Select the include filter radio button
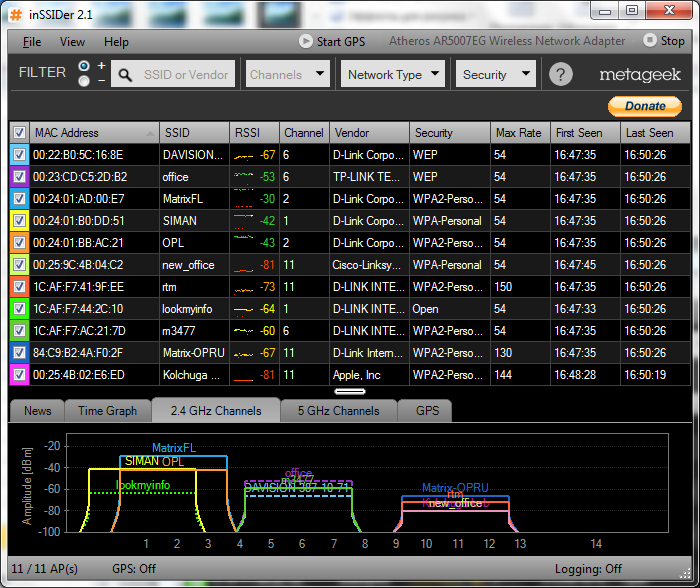The image size is (700, 588). pyautogui.click(x=84, y=66)
